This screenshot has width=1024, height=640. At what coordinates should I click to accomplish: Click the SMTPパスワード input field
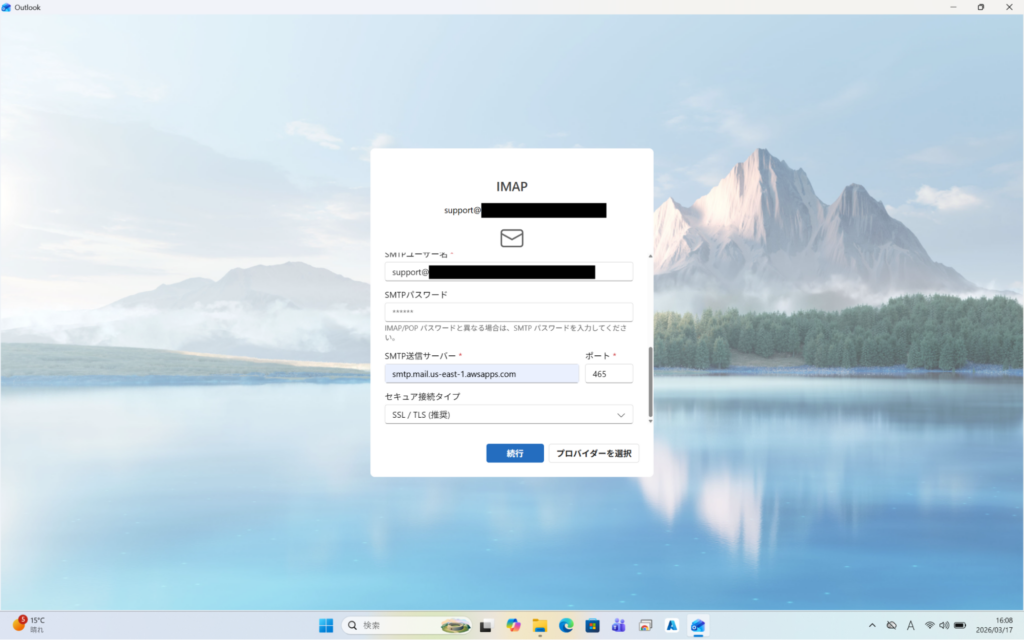[x=508, y=312]
